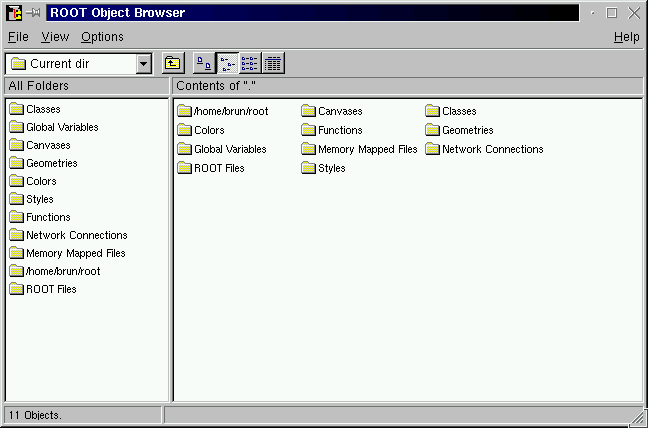
Task: Open the View menu
Action: click(x=55, y=37)
